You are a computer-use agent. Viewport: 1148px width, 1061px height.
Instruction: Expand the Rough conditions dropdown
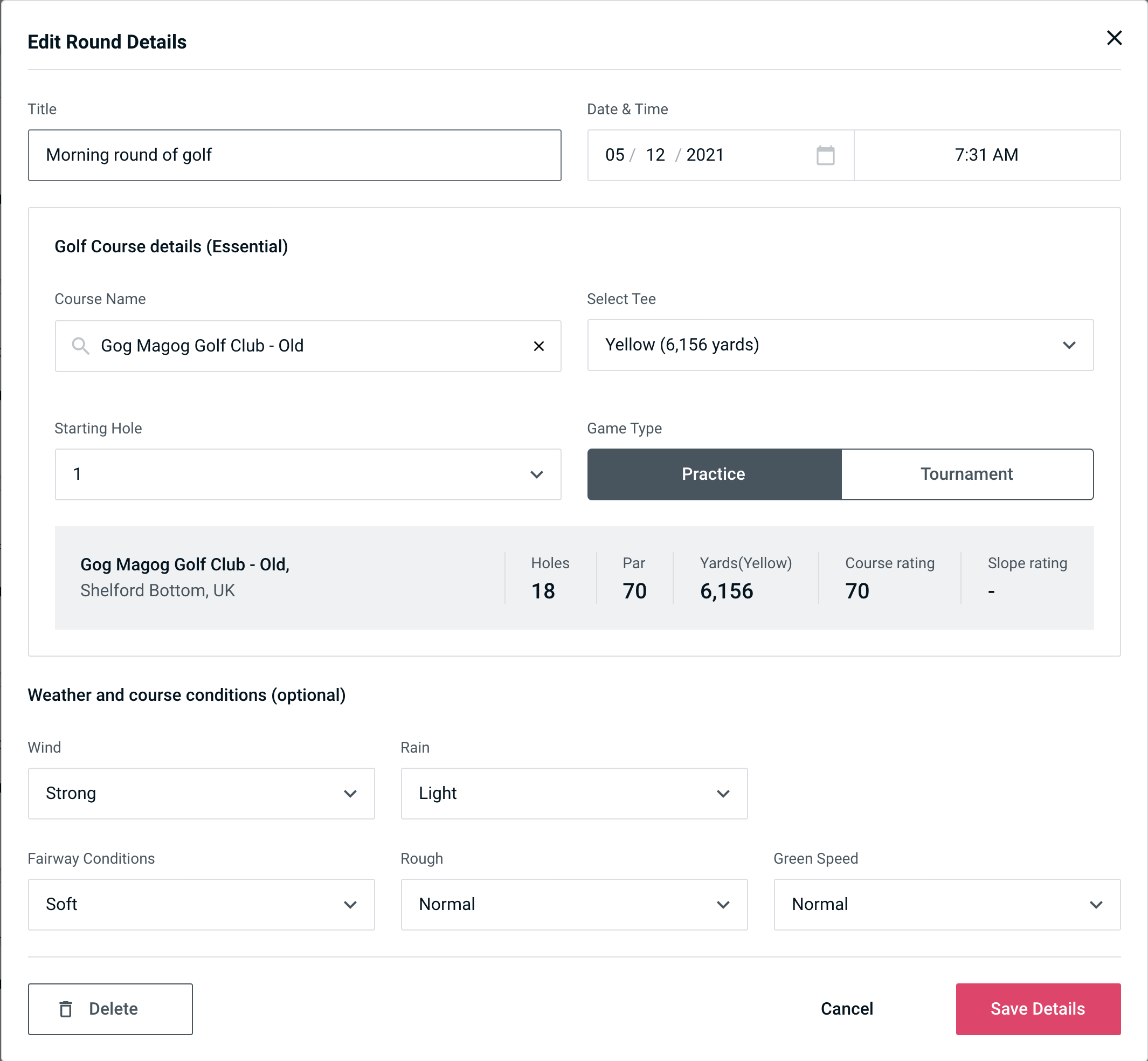point(574,904)
